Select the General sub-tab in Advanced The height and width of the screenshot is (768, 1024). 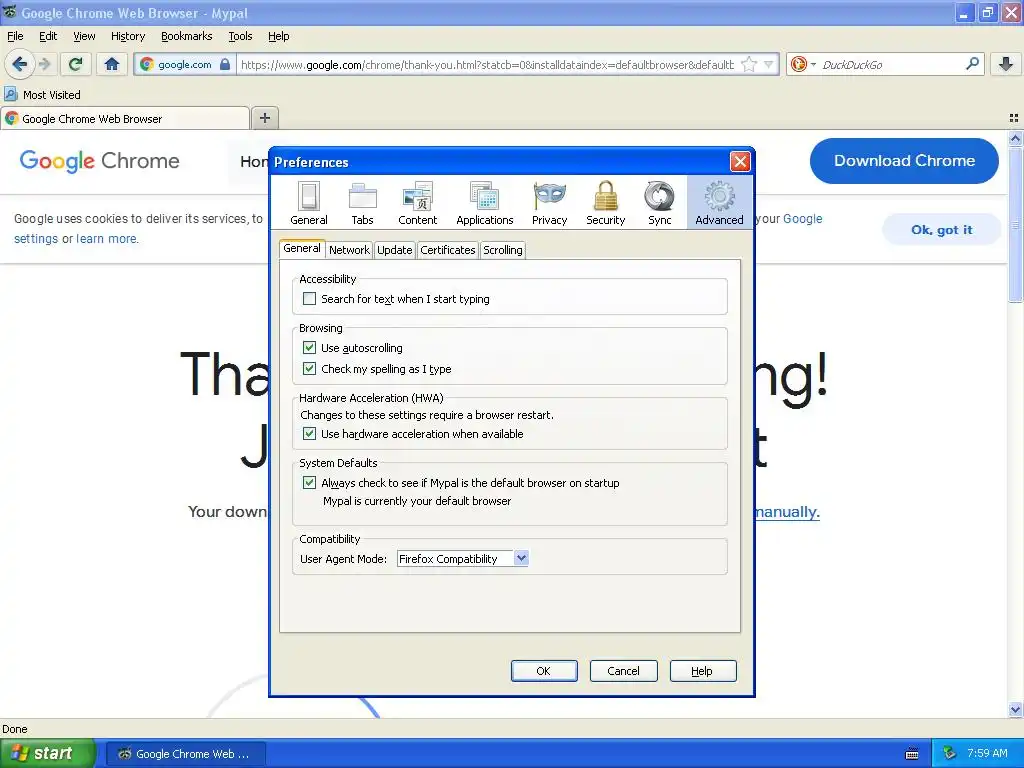tap(302, 248)
